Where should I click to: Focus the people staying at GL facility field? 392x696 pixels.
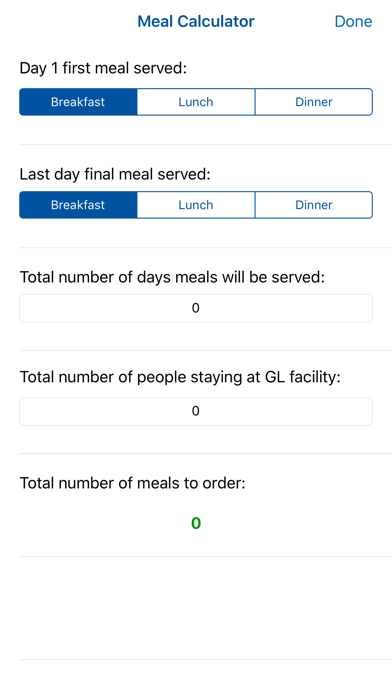pyautogui.click(x=196, y=411)
